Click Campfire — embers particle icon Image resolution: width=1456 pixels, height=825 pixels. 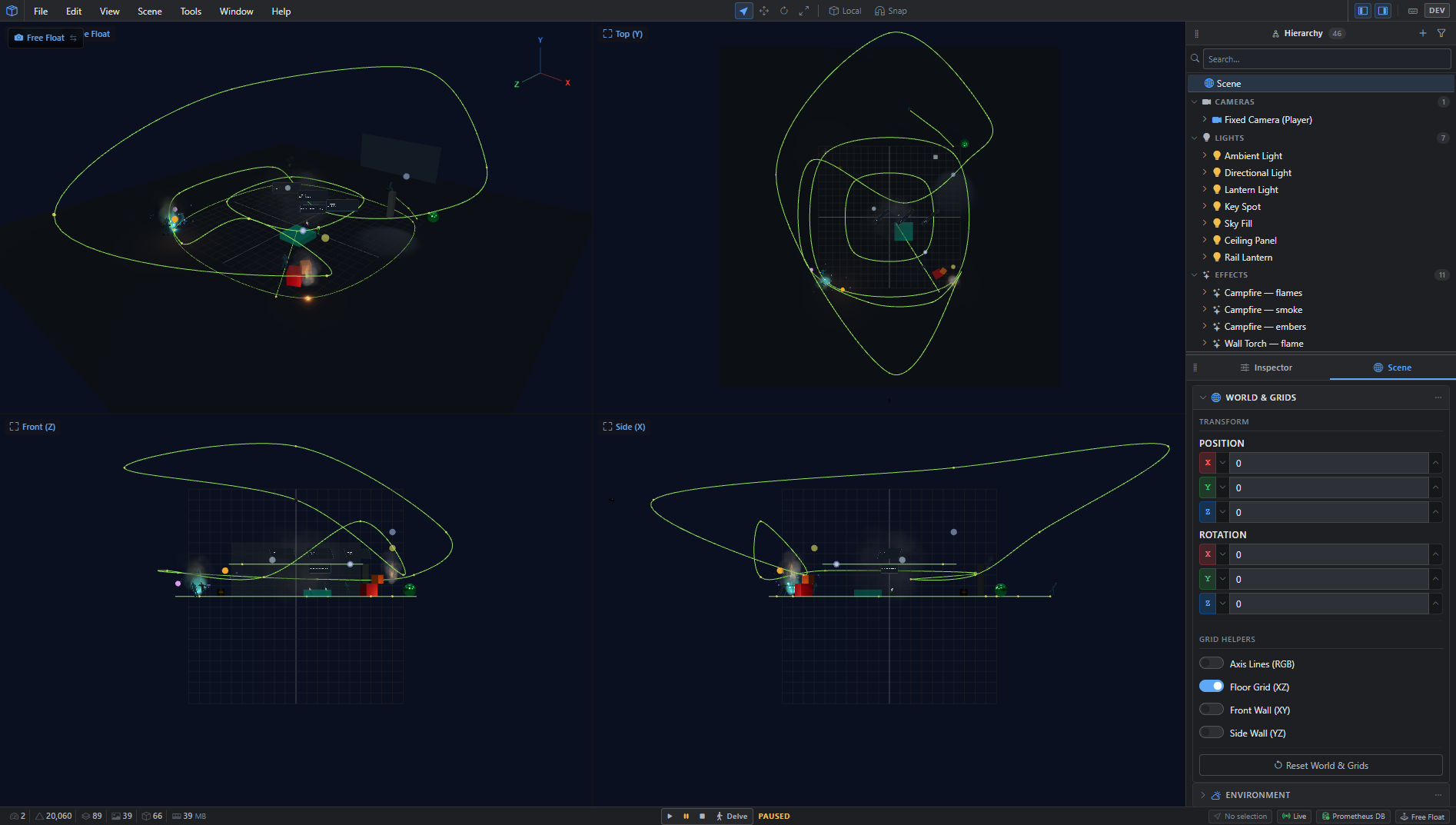click(1217, 327)
